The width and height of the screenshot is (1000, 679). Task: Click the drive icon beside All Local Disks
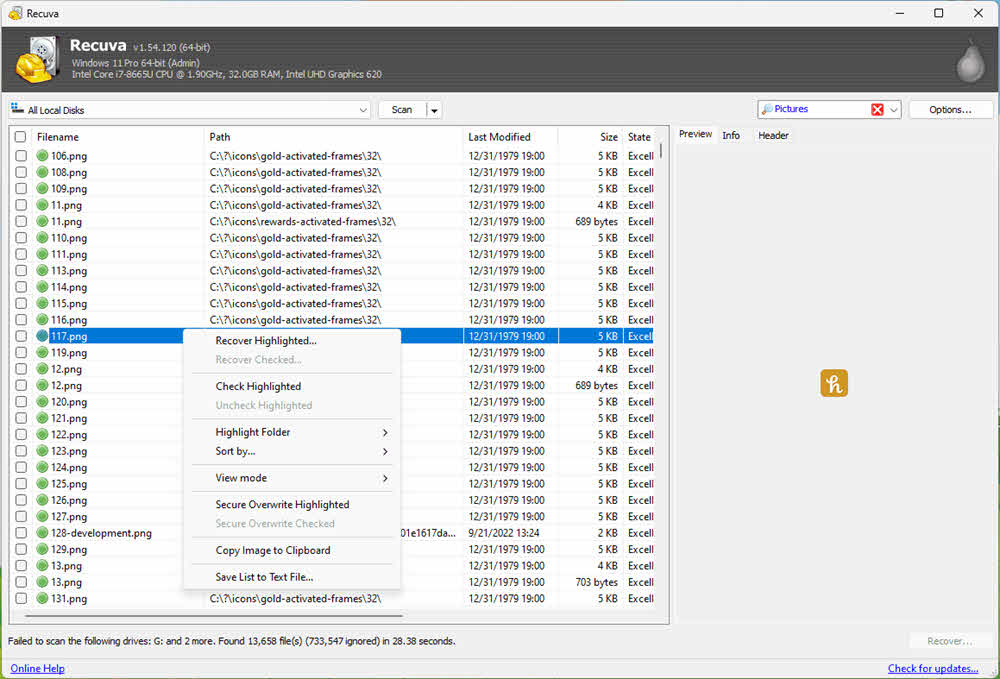pyautogui.click(x=14, y=106)
